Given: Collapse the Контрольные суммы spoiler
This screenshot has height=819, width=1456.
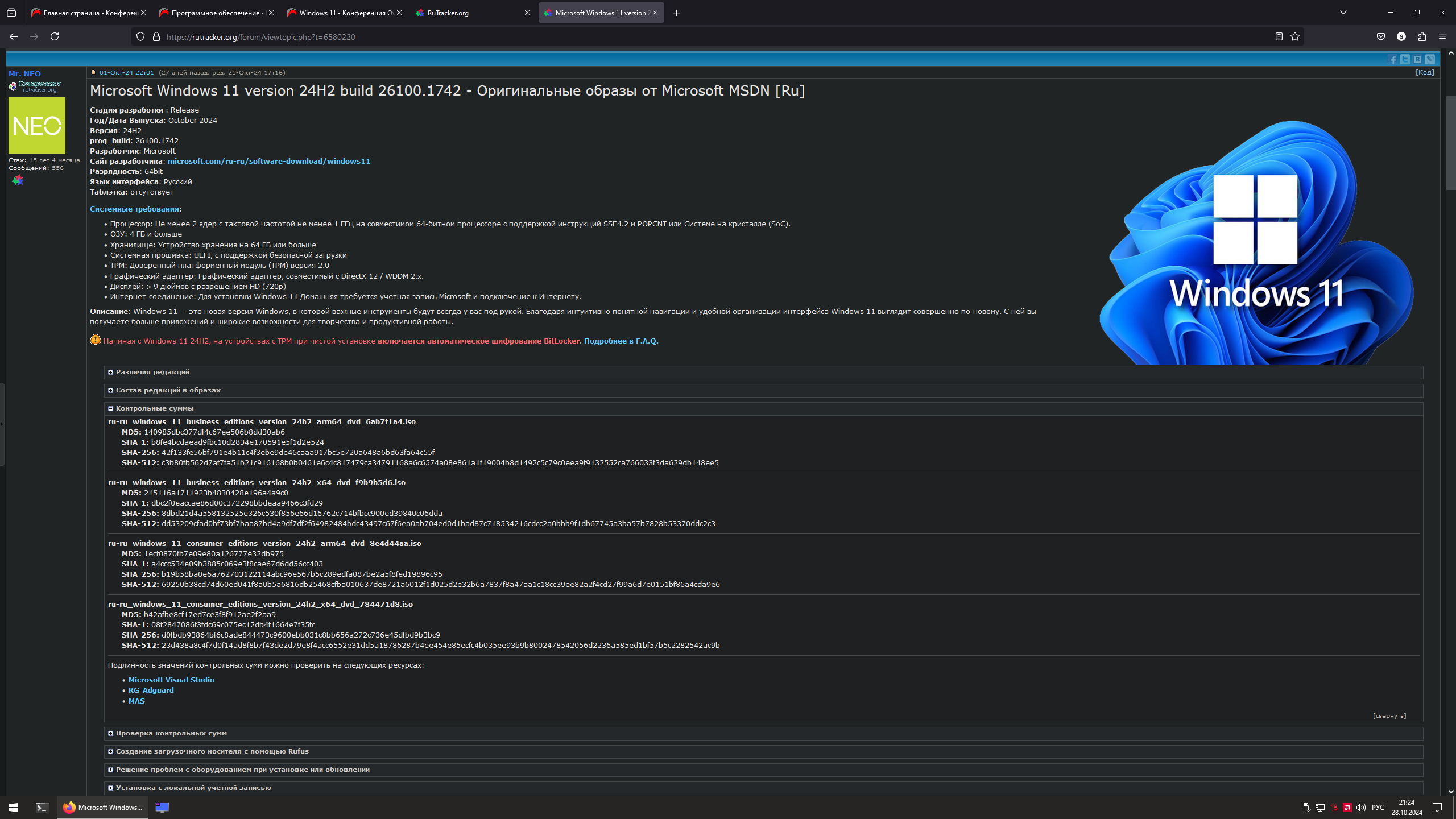Looking at the screenshot, I should (154, 408).
